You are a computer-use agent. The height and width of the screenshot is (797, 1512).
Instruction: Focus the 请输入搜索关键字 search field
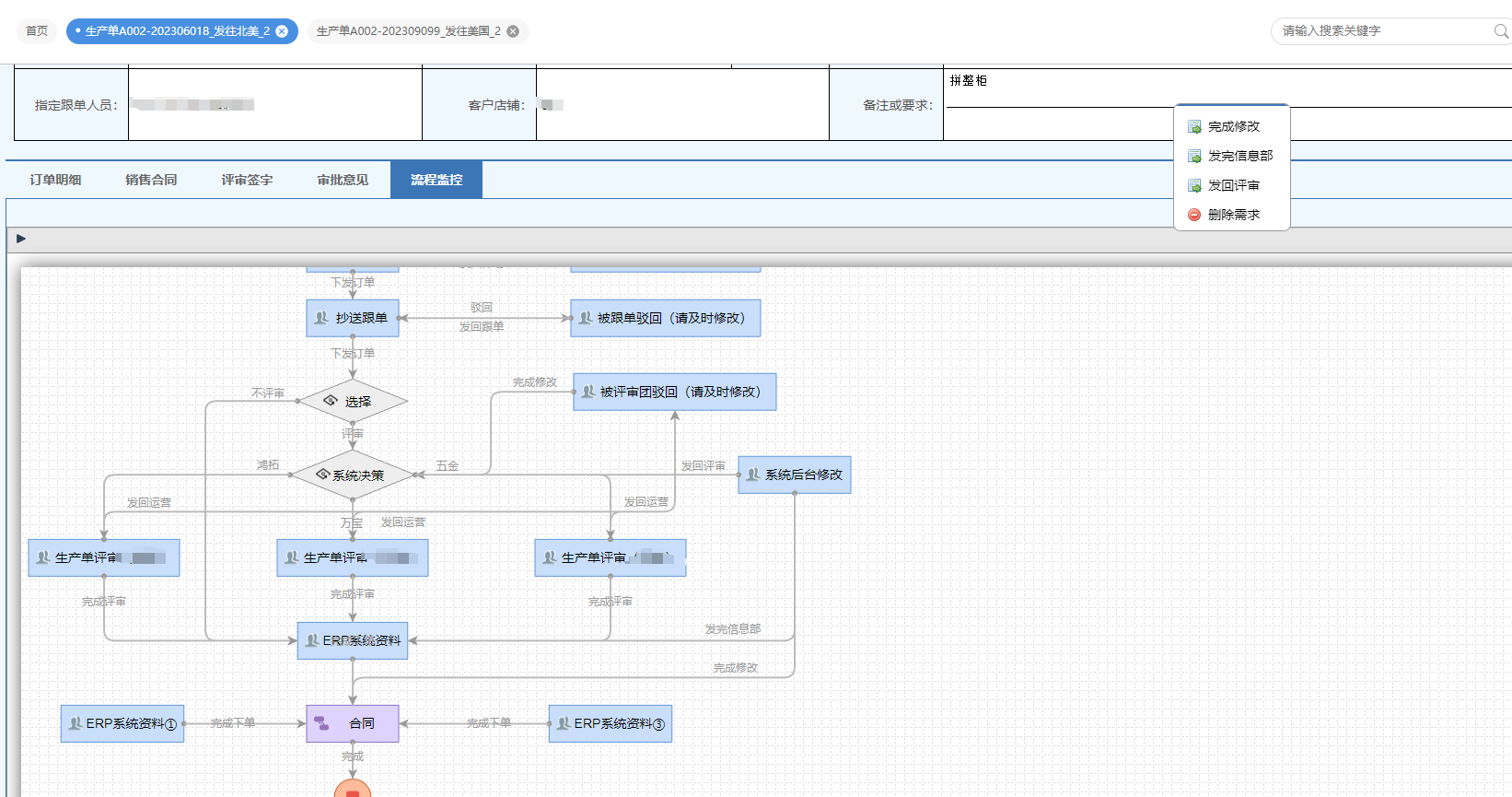point(1381,31)
